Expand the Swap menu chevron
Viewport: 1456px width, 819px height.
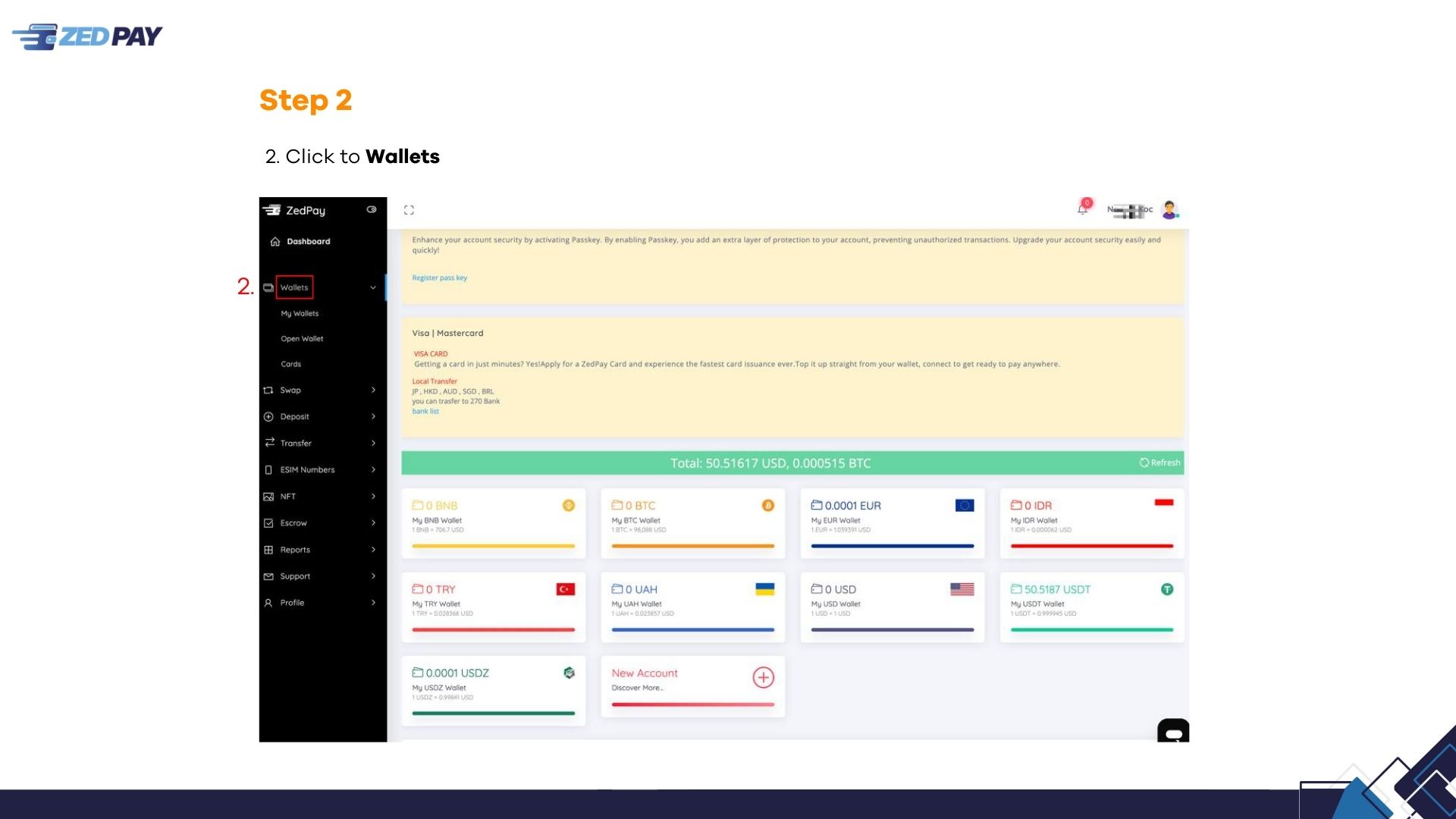tap(373, 390)
